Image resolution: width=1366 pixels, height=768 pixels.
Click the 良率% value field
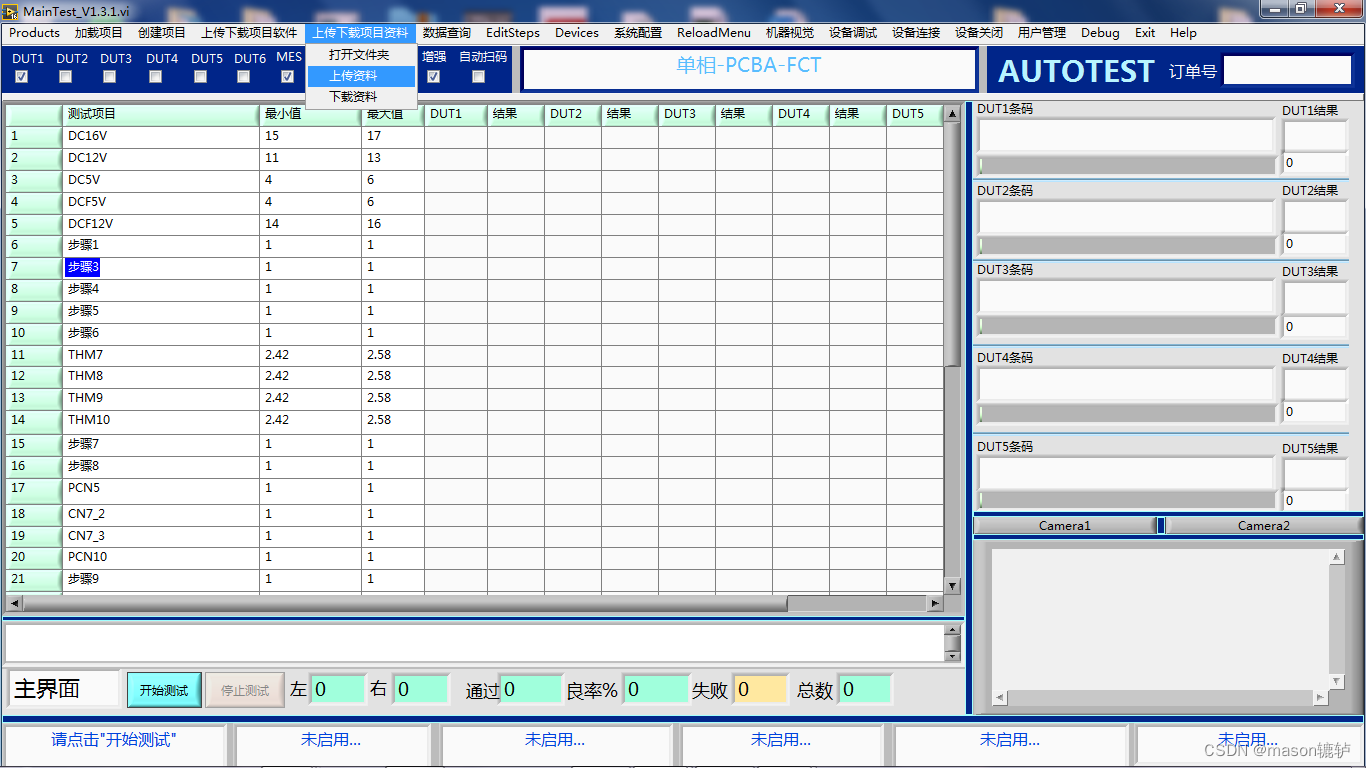[x=656, y=689]
